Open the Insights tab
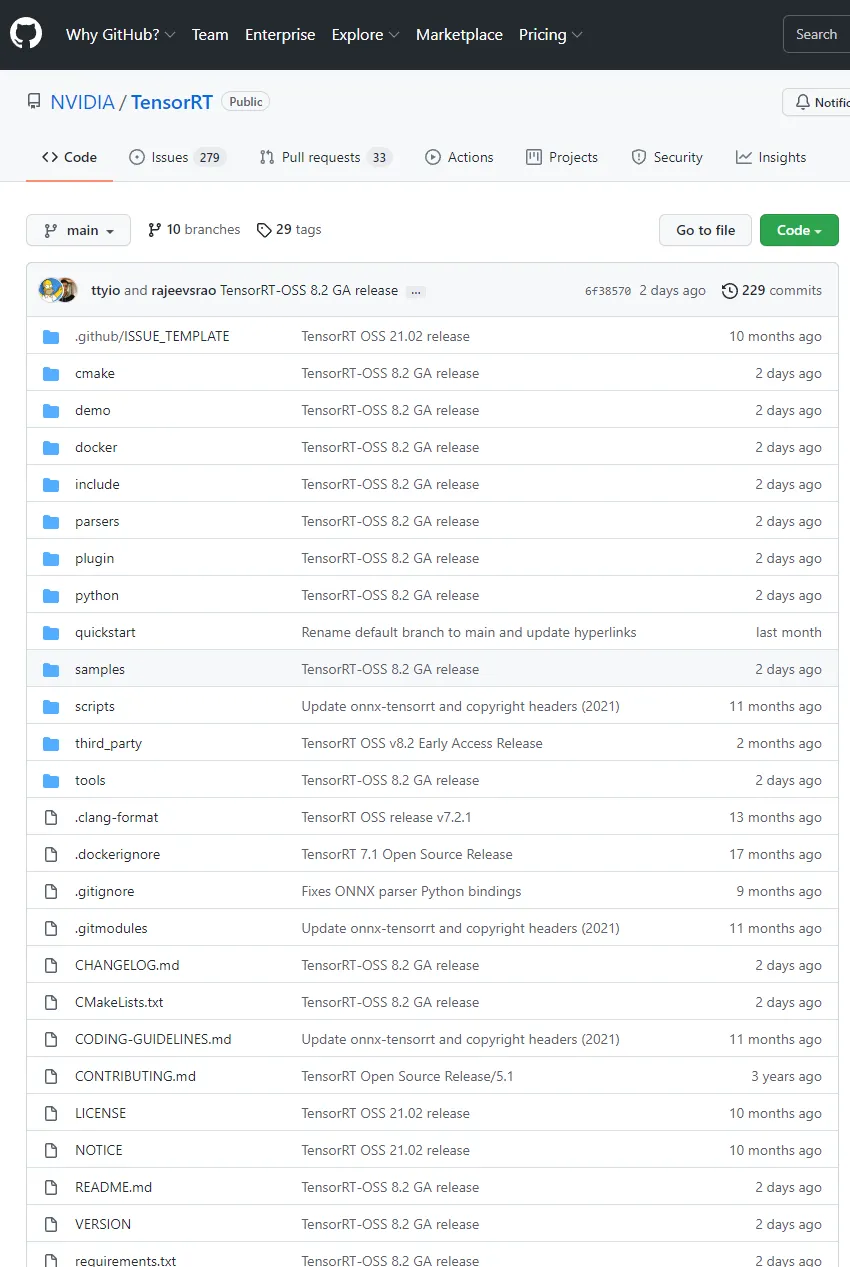 coord(771,157)
